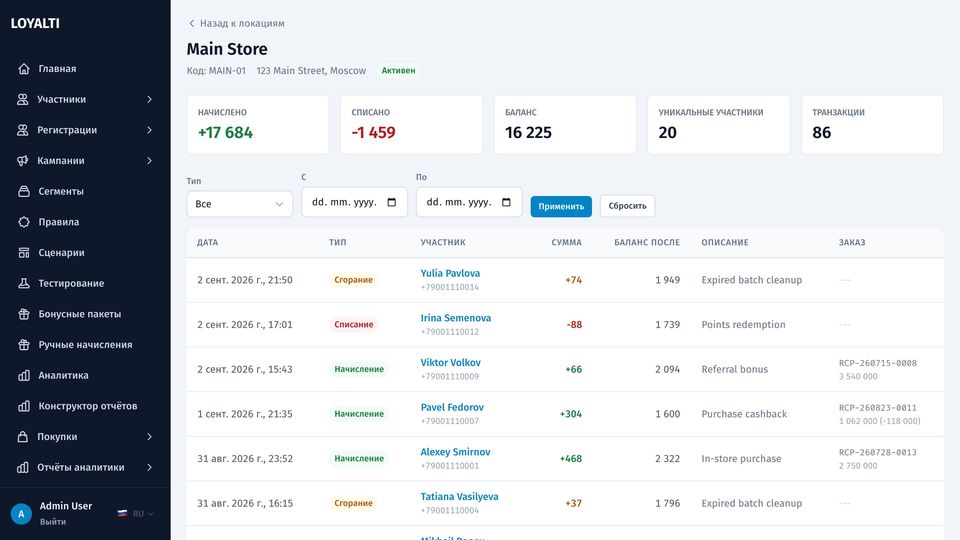Click the Referral bonus description

click(735, 369)
